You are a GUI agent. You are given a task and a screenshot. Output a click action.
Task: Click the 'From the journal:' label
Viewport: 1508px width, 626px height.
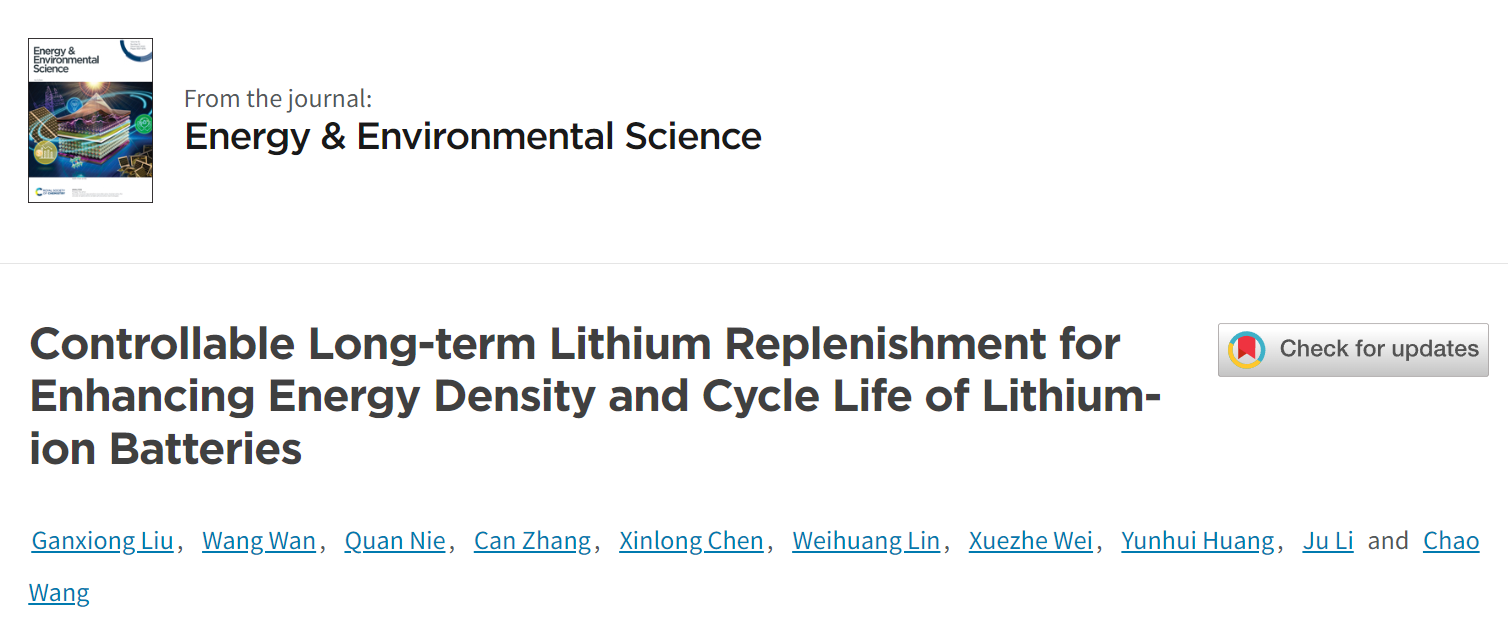pyautogui.click(x=278, y=99)
